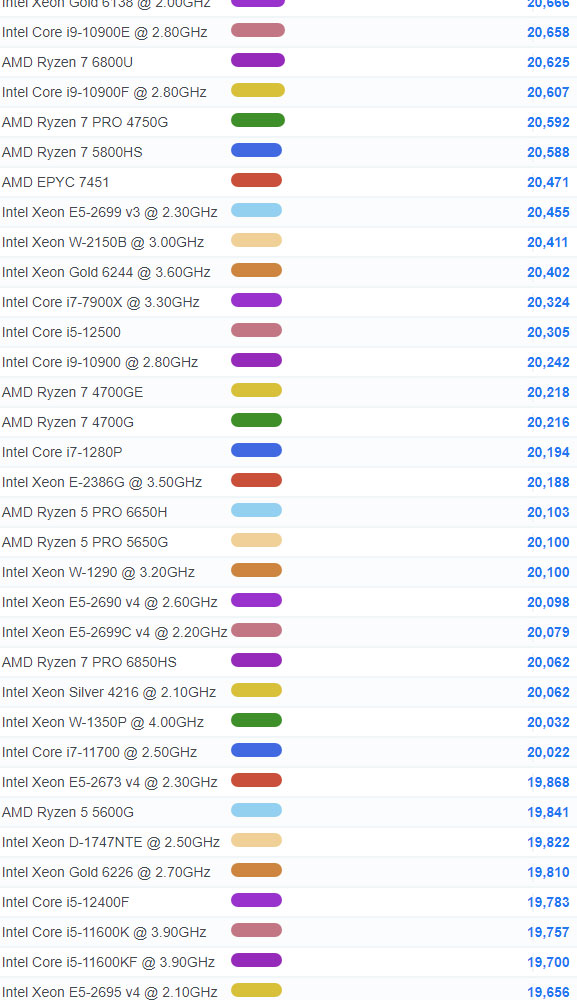Click the tan bar for Xeon W-2150B
Image resolution: width=577 pixels, height=1000 pixels.
pos(256,240)
